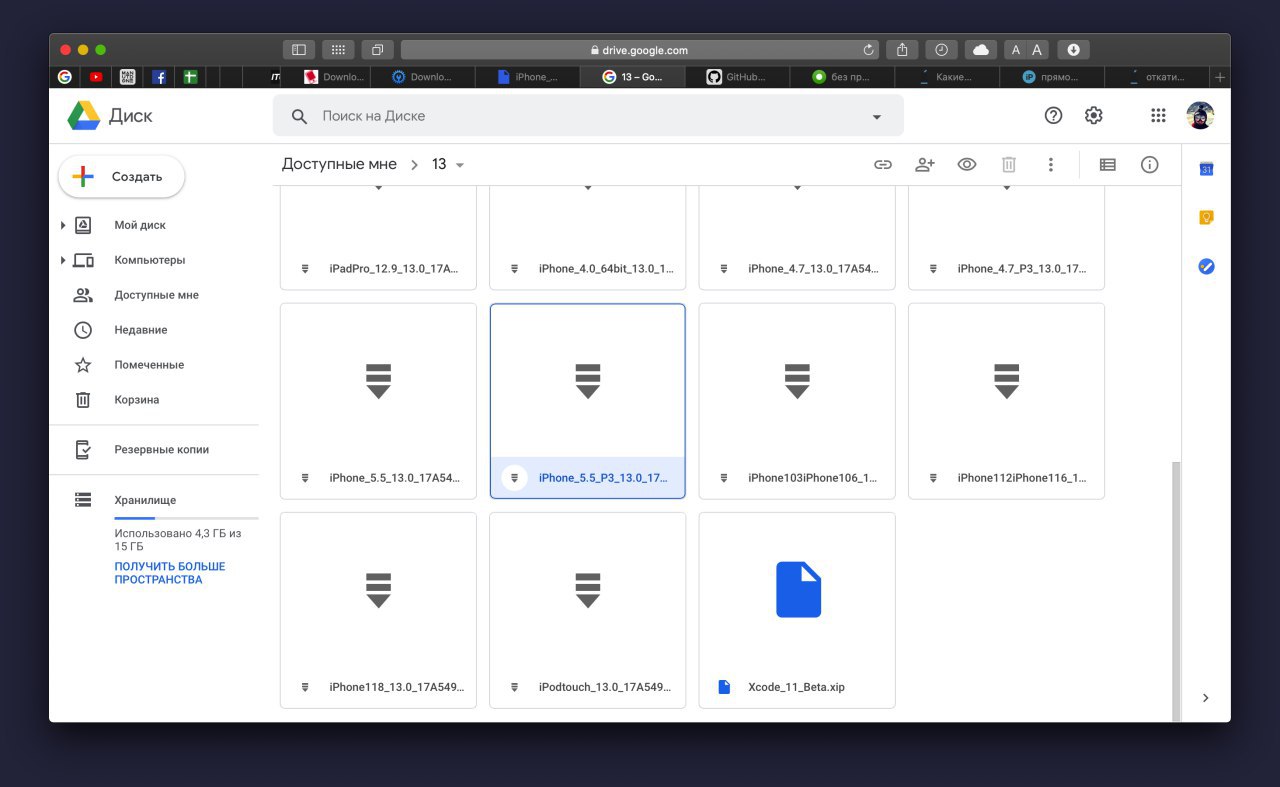Click the get shareable link icon
This screenshot has height=787, width=1280.
883,165
